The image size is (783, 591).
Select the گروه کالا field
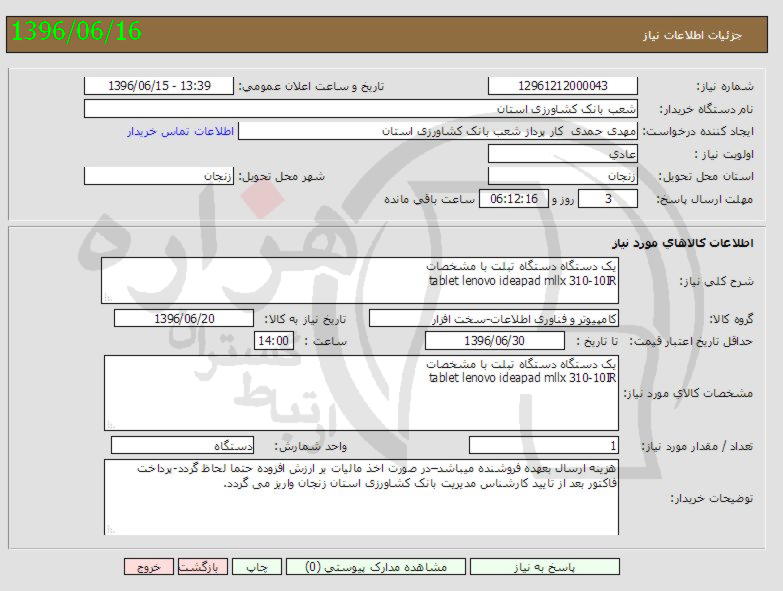pos(494,318)
